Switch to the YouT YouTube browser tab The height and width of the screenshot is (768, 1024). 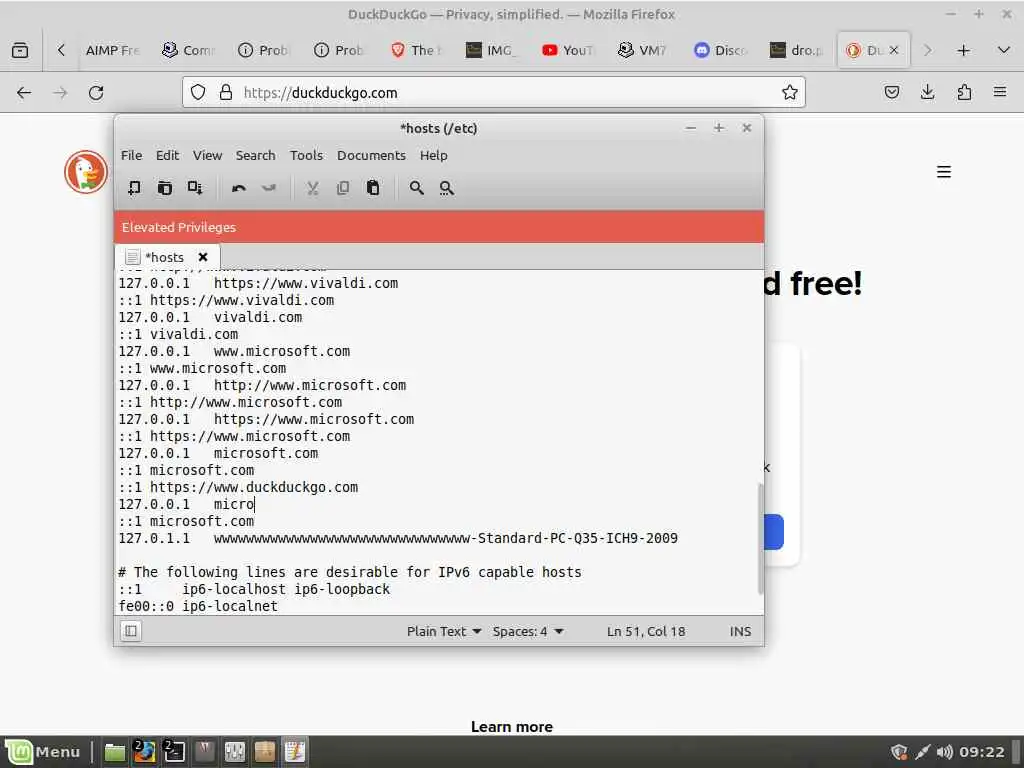[569, 50]
